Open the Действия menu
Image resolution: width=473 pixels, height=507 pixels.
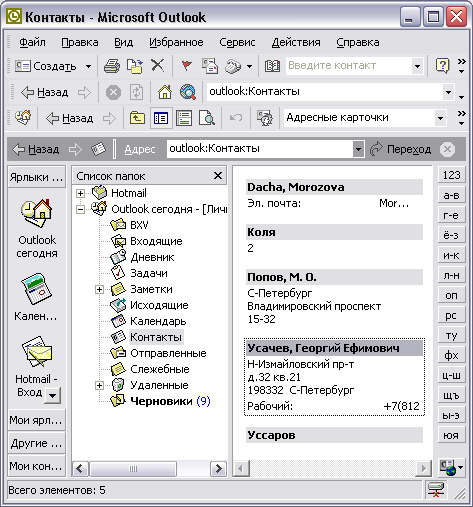click(x=296, y=42)
